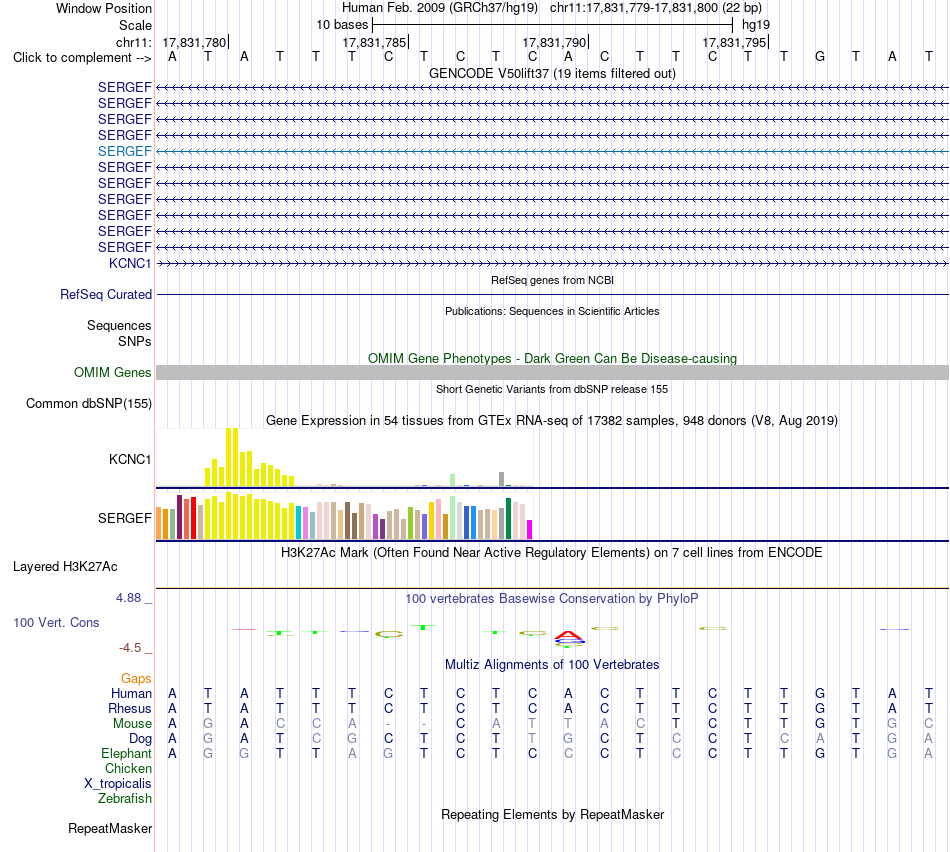Click the KCNC1 transcript arrow line

coord(552,264)
